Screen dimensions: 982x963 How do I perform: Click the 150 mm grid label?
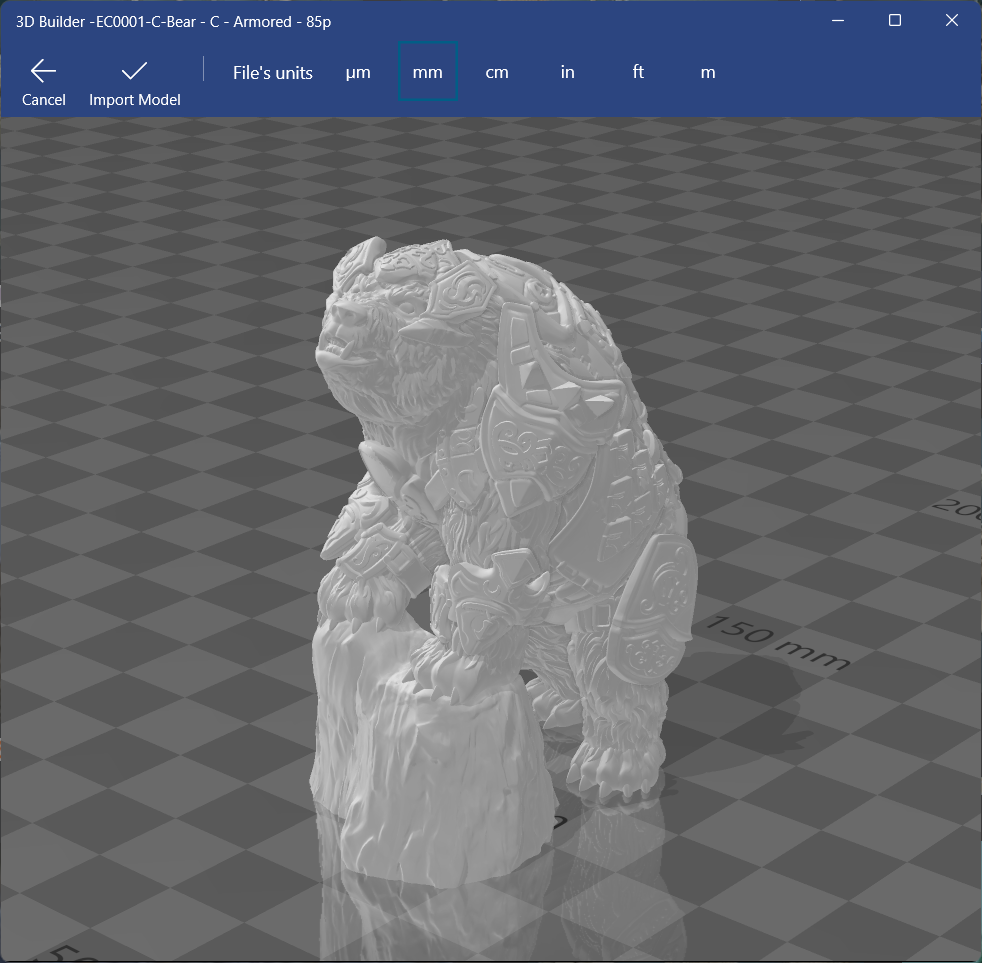point(778,643)
